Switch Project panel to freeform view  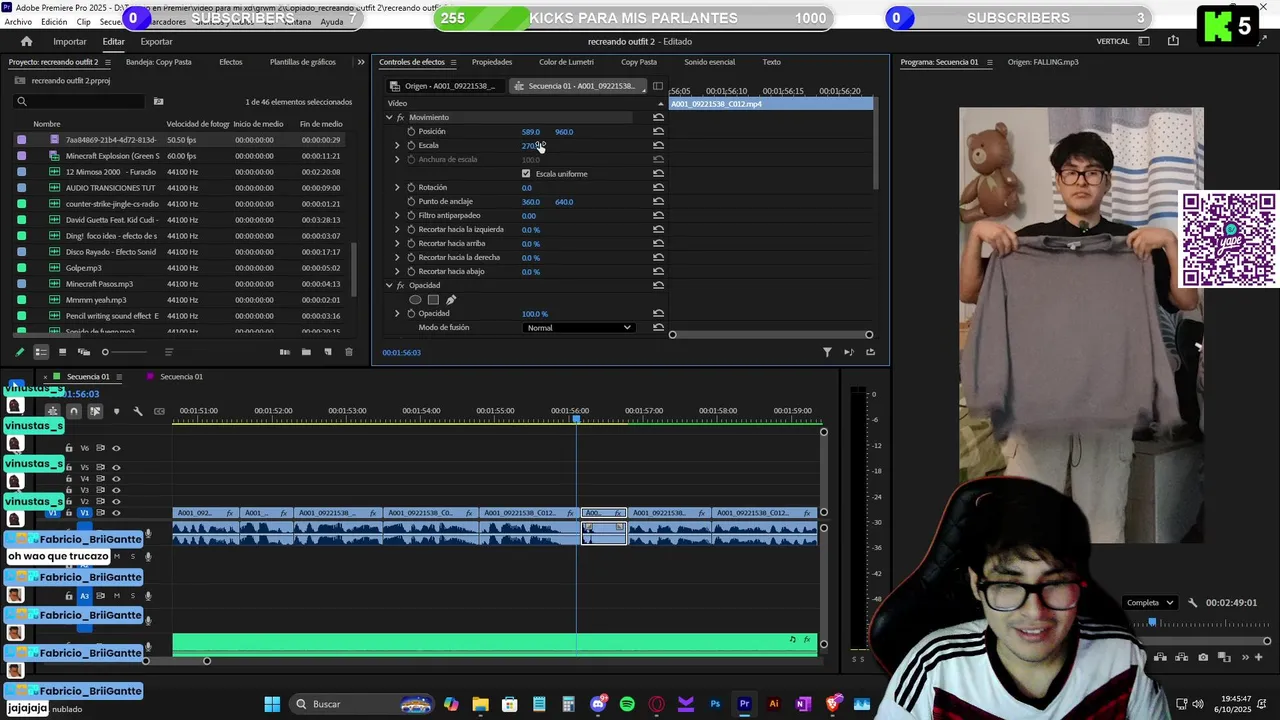pyautogui.click(x=84, y=352)
